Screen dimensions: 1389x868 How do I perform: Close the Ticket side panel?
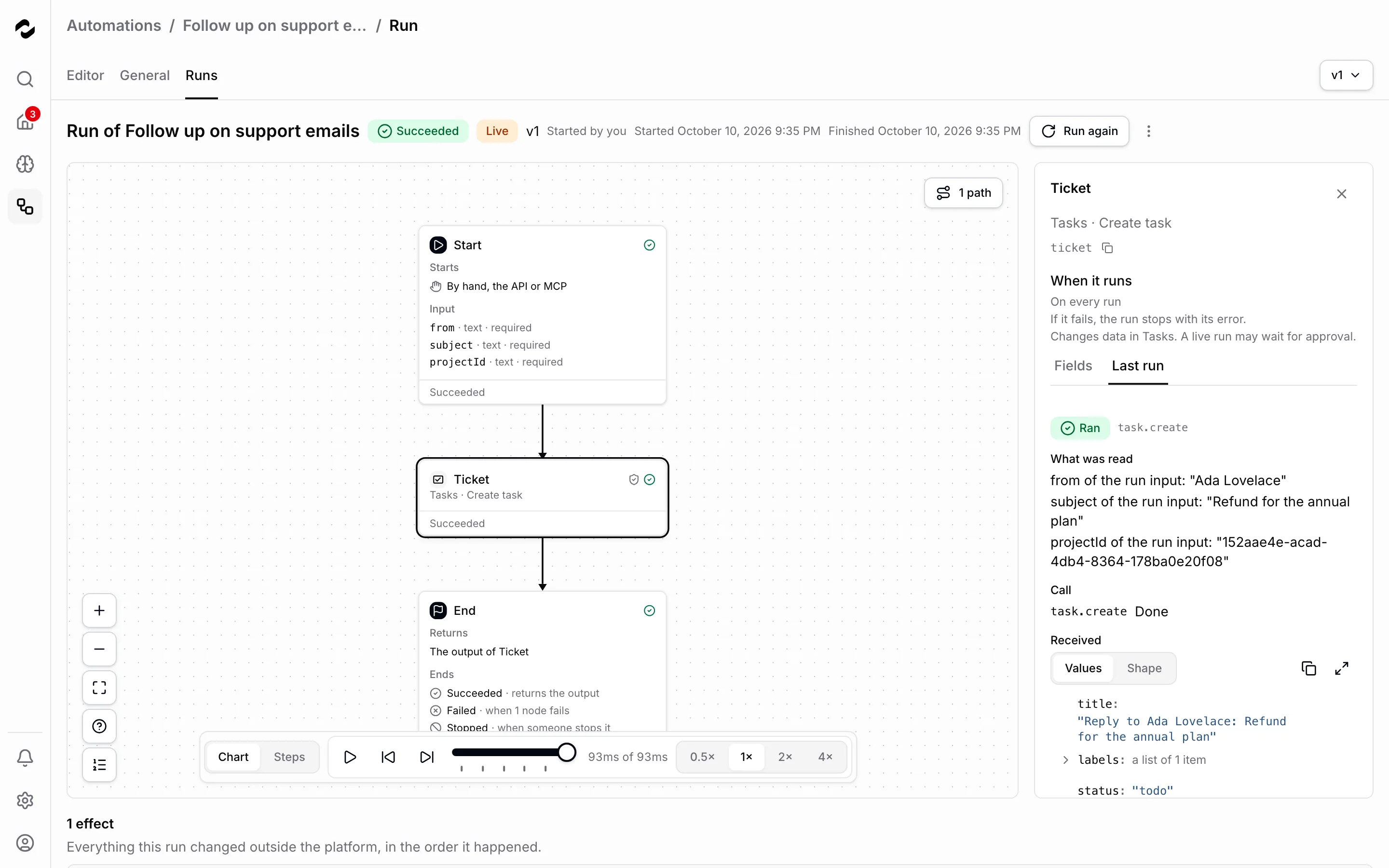click(1341, 194)
